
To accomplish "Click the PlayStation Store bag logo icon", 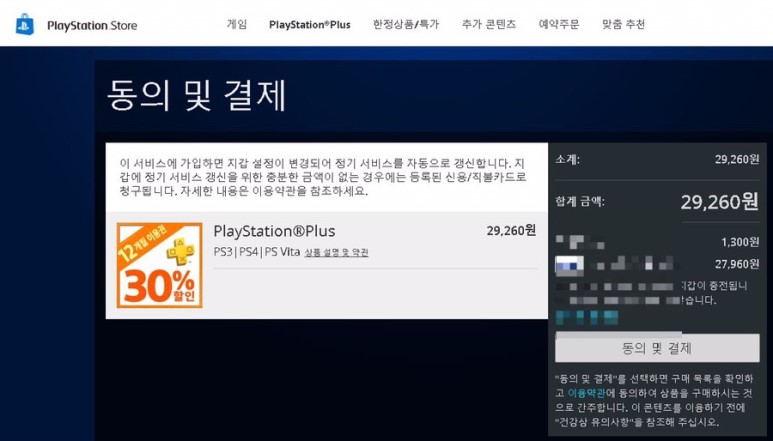I will click(x=25, y=24).
